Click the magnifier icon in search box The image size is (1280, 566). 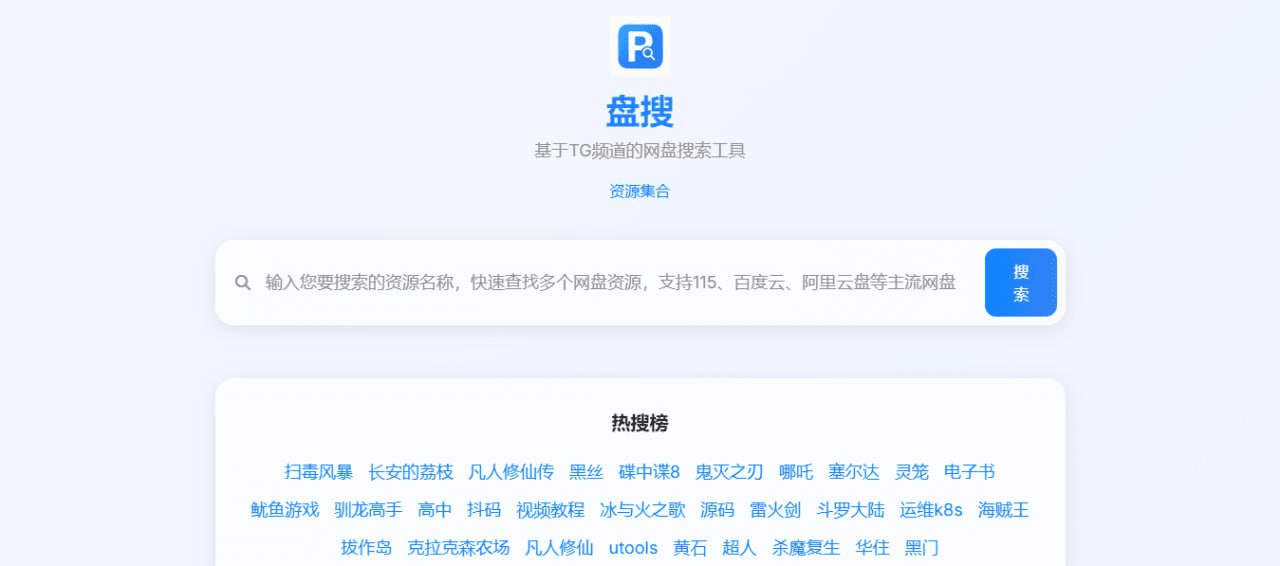(243, 283)
